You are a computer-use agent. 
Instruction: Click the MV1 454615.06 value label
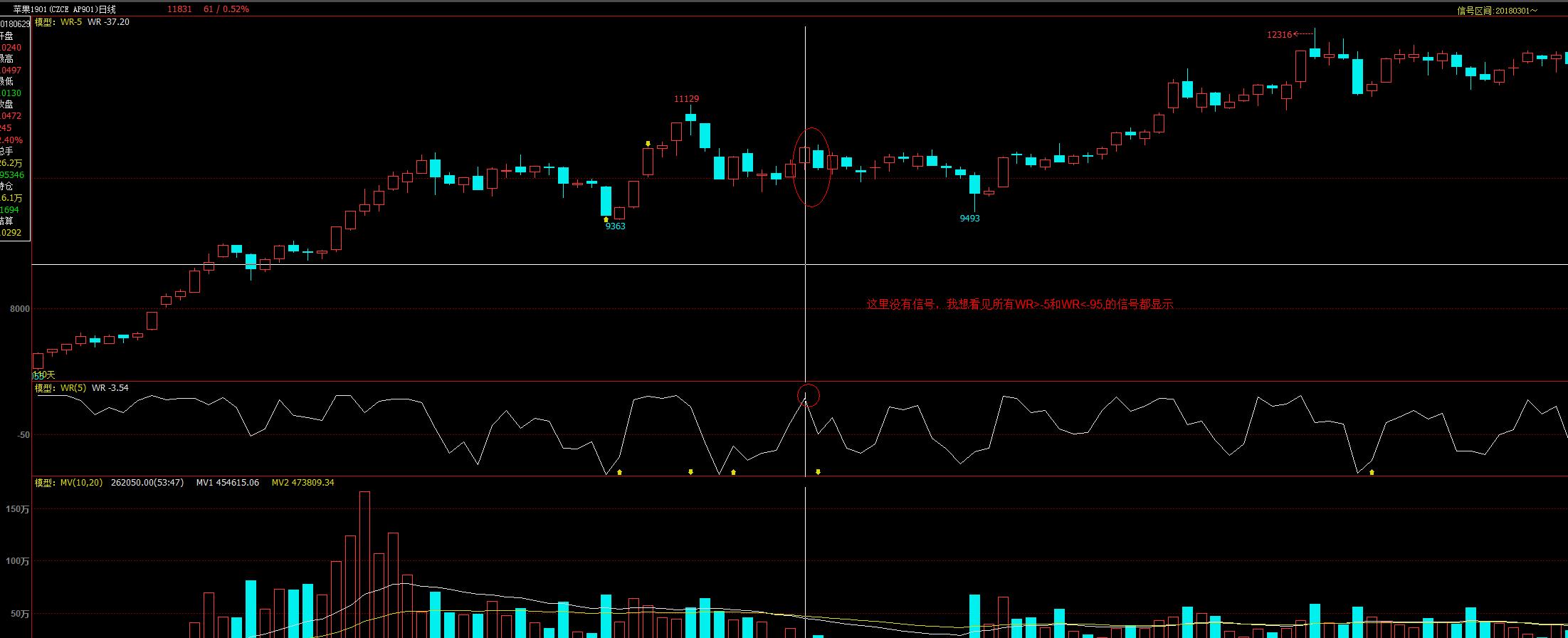click(227, 483)
